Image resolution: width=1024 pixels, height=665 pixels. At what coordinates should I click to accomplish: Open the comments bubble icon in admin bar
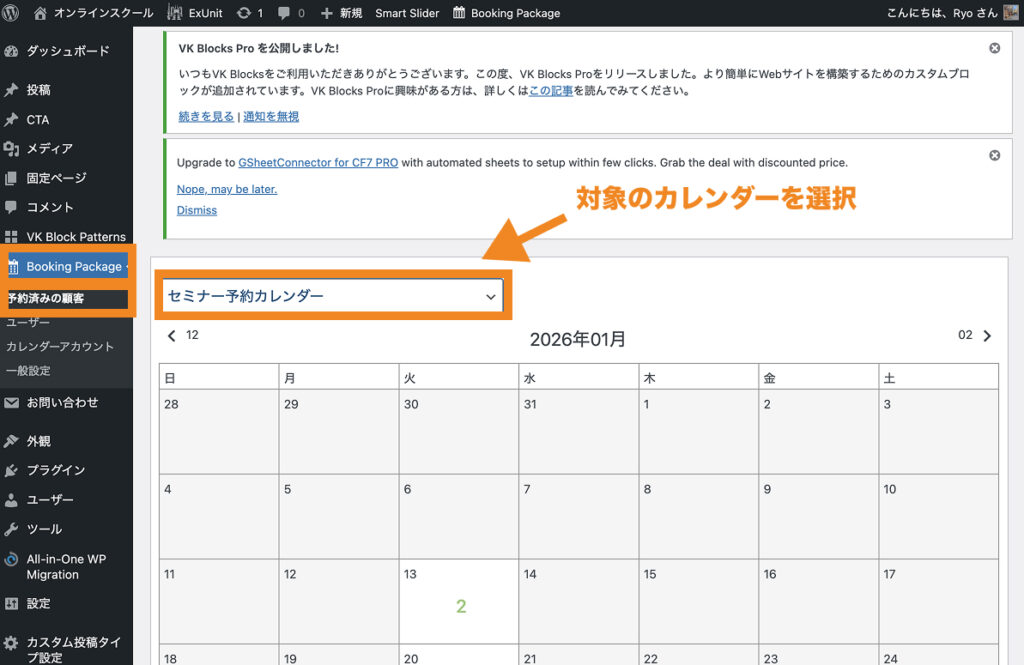click(284, 13)
